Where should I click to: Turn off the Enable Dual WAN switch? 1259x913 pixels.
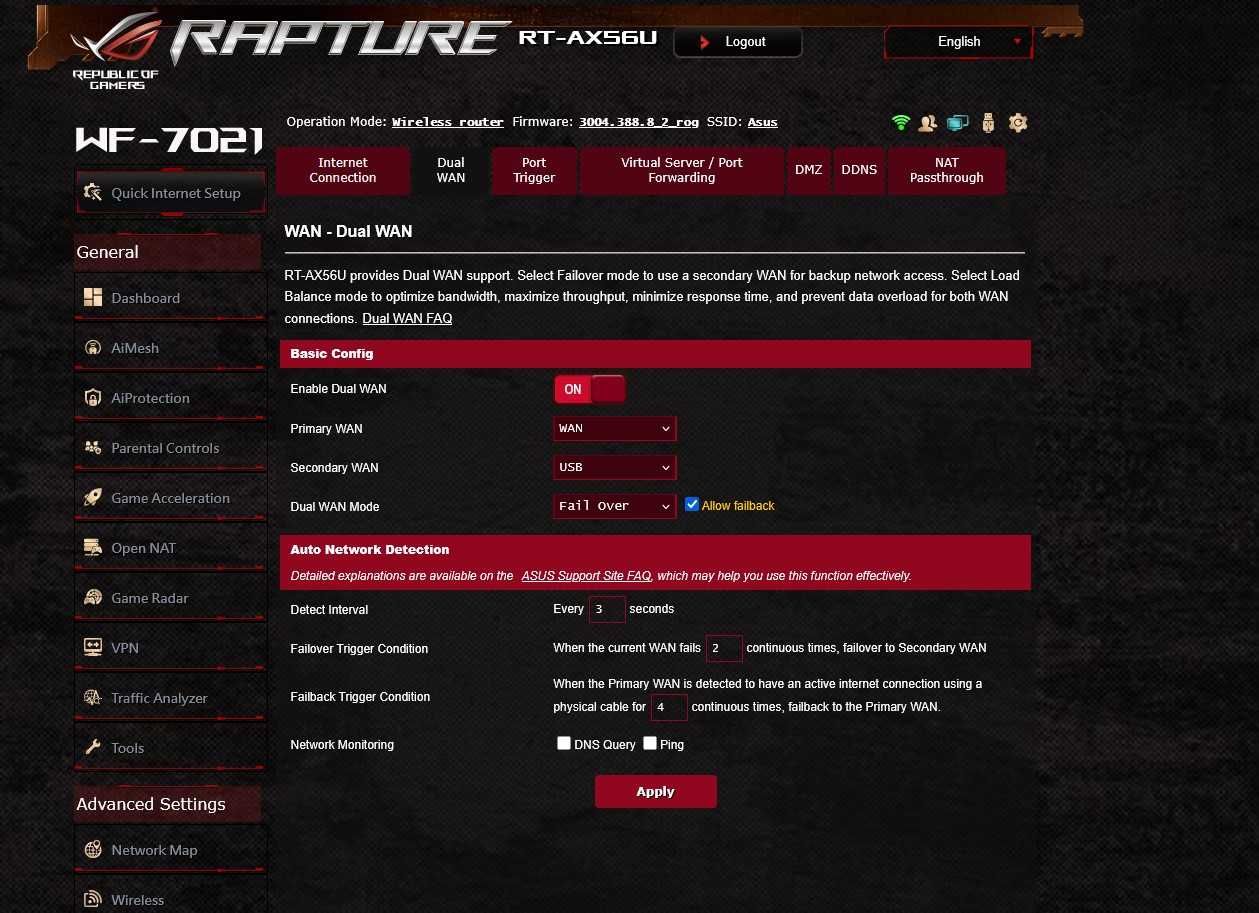click(590, 389)
